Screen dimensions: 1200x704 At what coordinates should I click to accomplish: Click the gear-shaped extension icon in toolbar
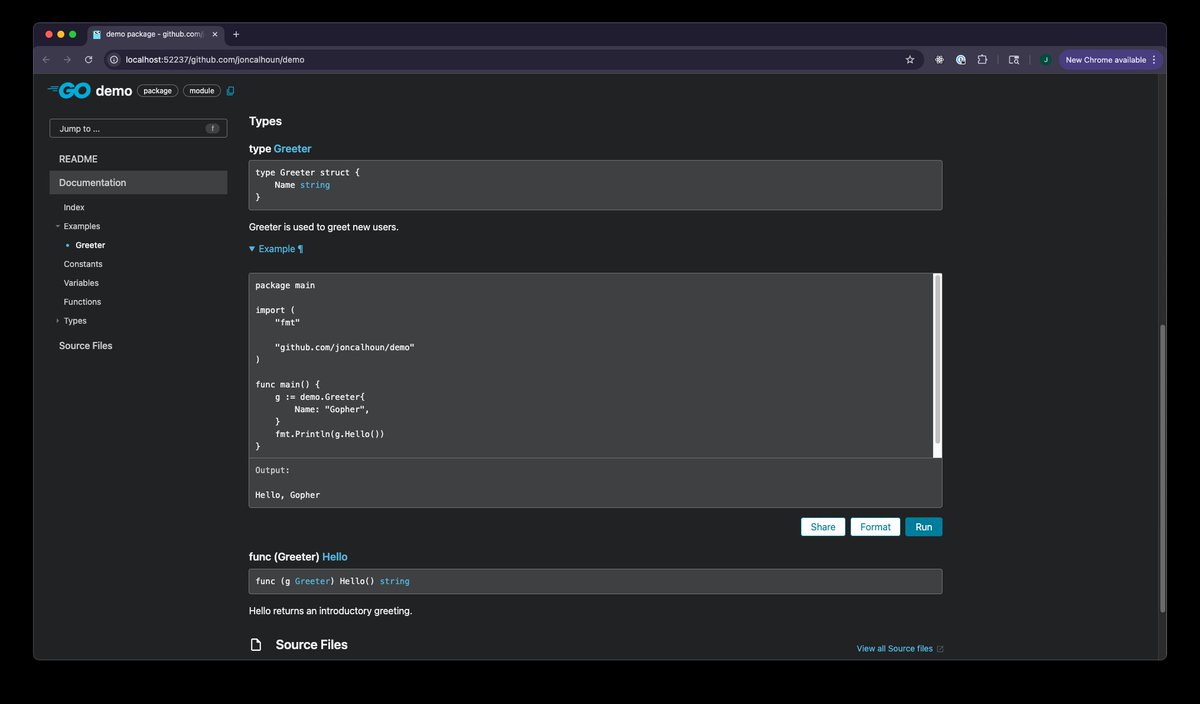[939, 60]
